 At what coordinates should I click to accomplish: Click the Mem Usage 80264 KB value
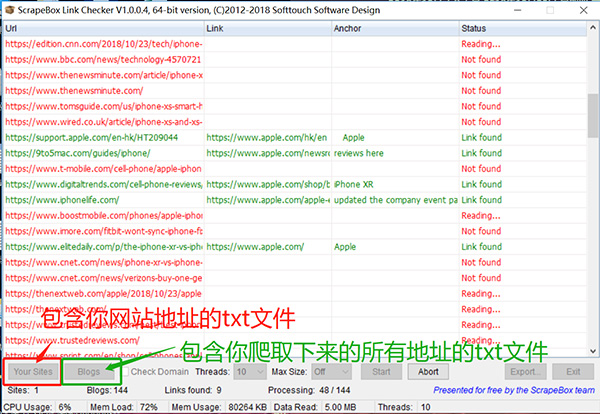coord(248,407)
